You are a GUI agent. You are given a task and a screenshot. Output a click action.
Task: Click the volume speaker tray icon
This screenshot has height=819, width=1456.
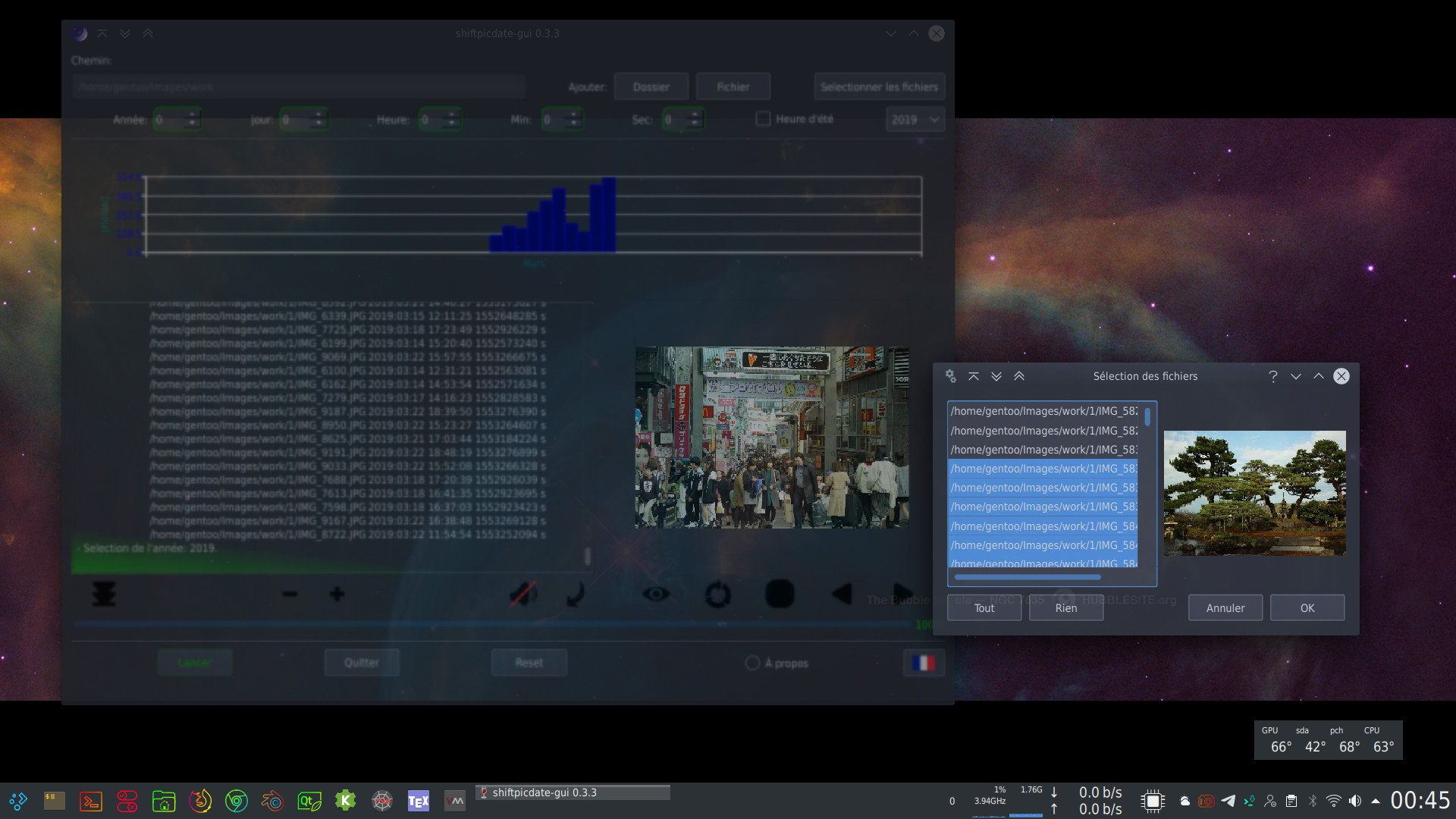(x=1355, y=801)
